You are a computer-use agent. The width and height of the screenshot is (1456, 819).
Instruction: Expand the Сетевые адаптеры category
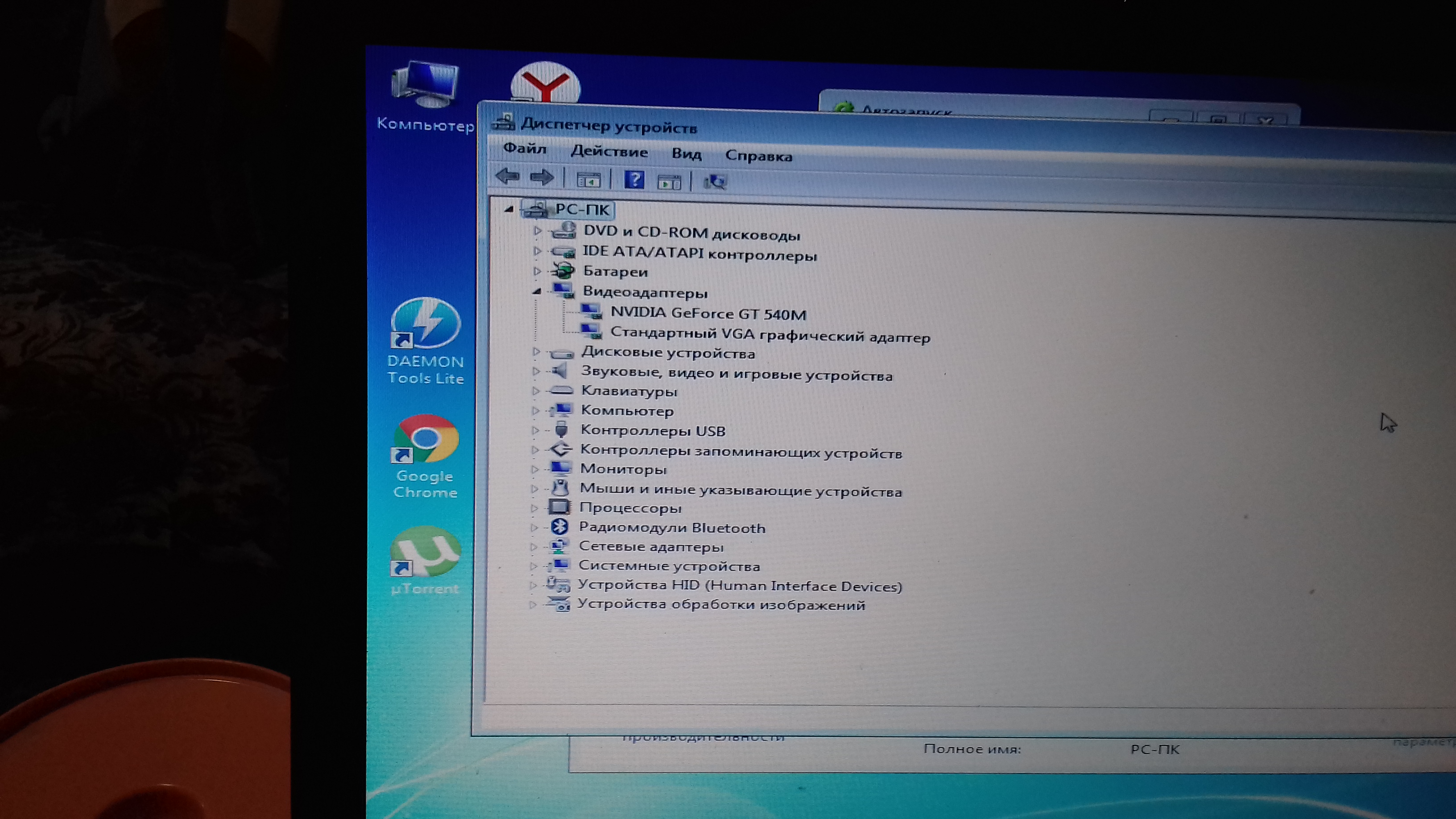(533, 546)
